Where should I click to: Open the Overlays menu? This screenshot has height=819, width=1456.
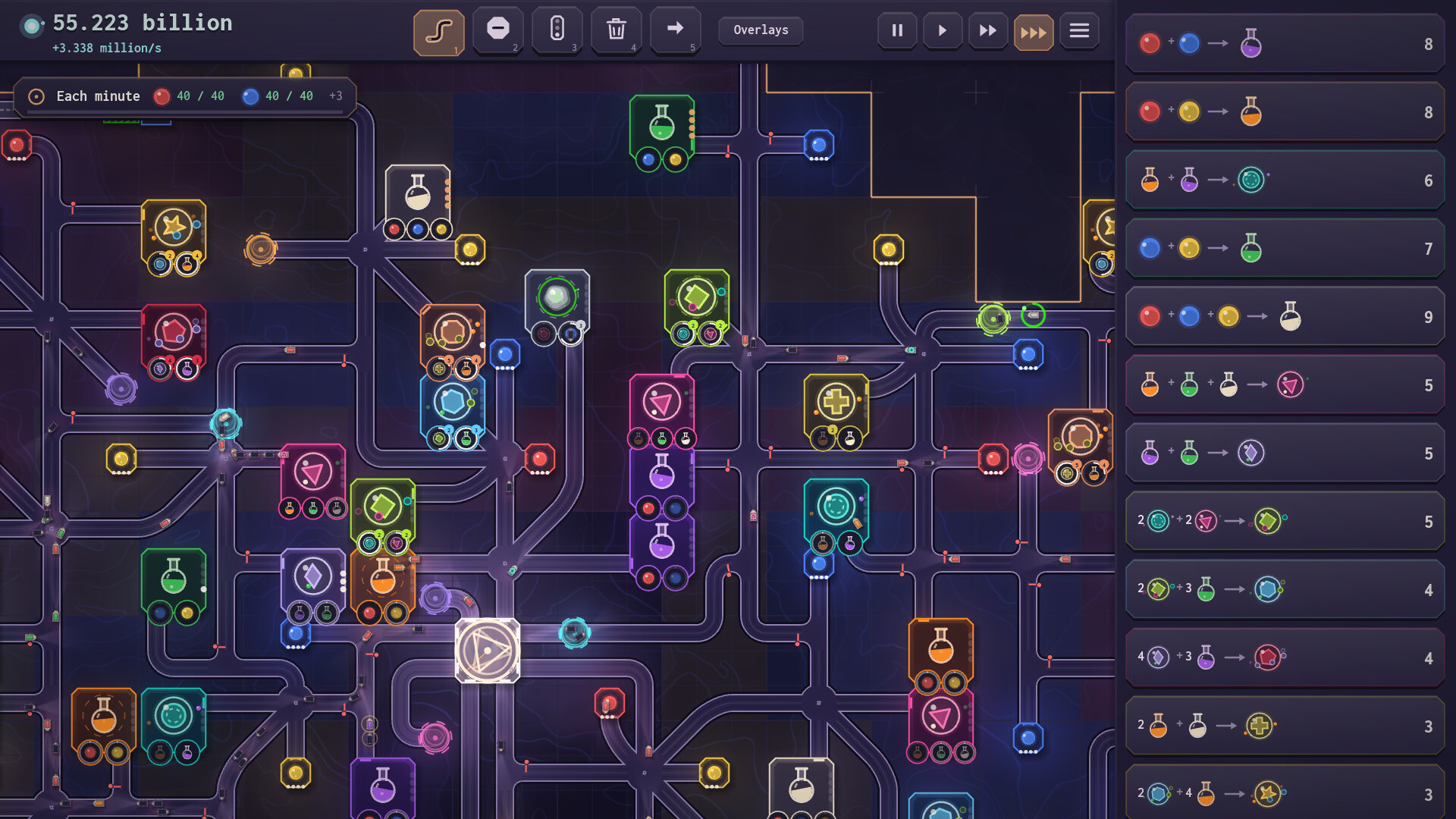point(761,30)
